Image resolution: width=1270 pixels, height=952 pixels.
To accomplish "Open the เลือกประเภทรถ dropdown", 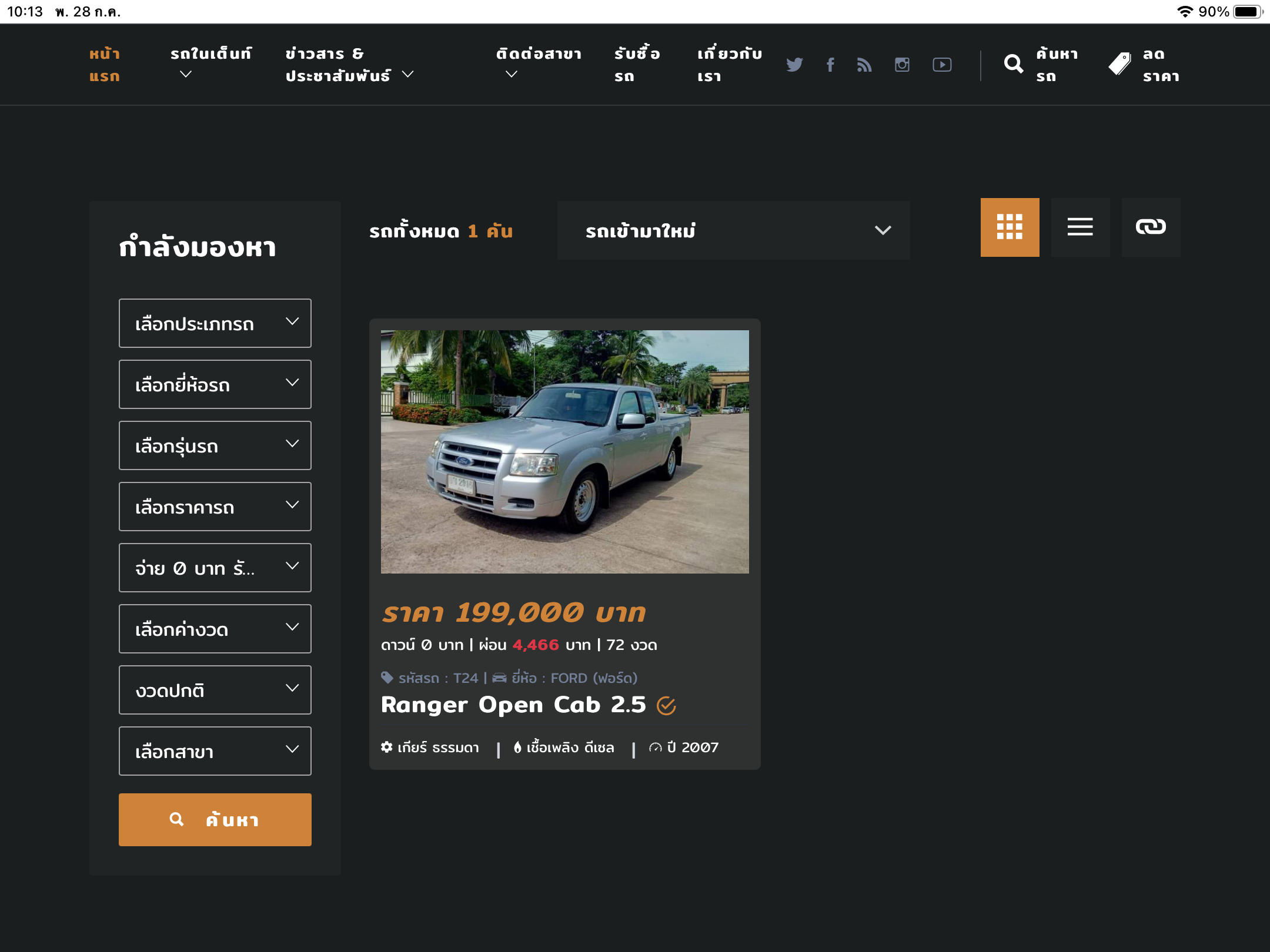I will coord(215,323).
